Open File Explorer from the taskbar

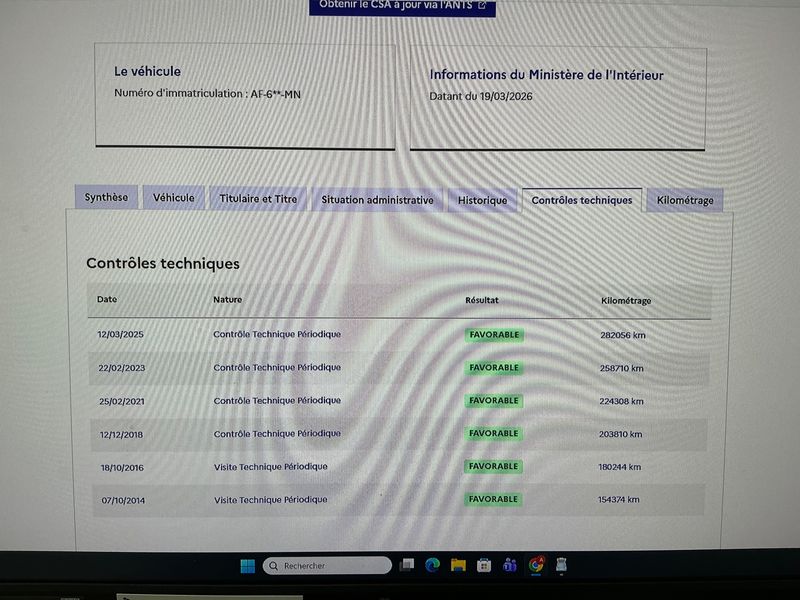(458, 565)
